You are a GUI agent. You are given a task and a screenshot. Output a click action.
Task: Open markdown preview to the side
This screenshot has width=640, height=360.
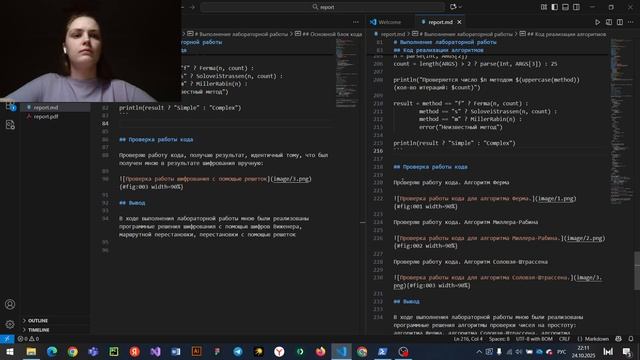click(609, 22)
